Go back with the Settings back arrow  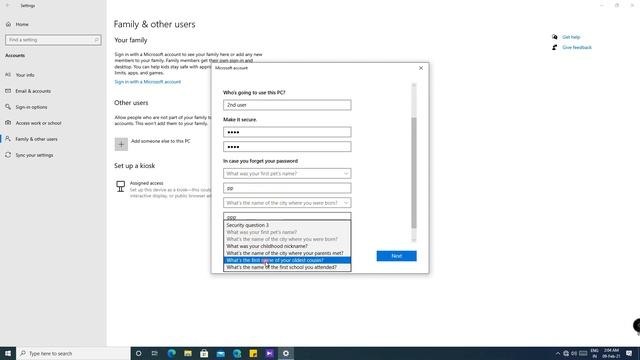click(8, 6)
